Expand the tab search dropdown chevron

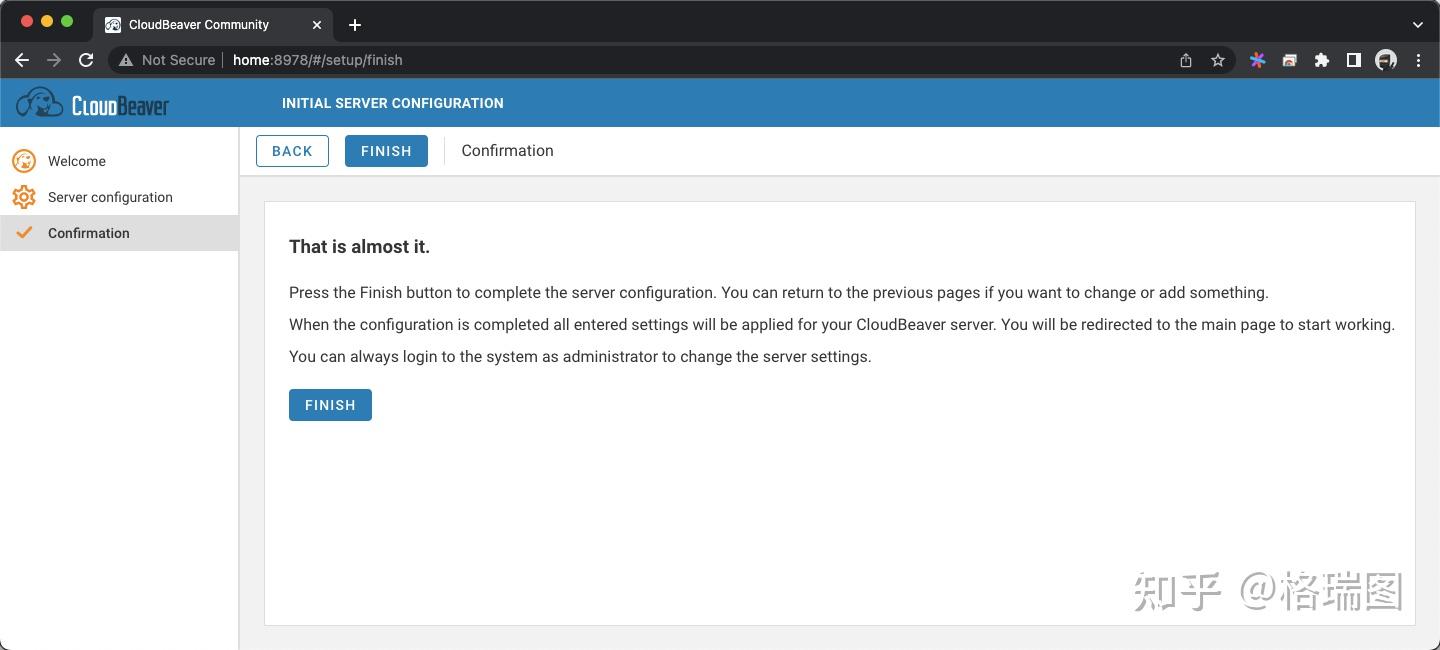point(1417,24)
